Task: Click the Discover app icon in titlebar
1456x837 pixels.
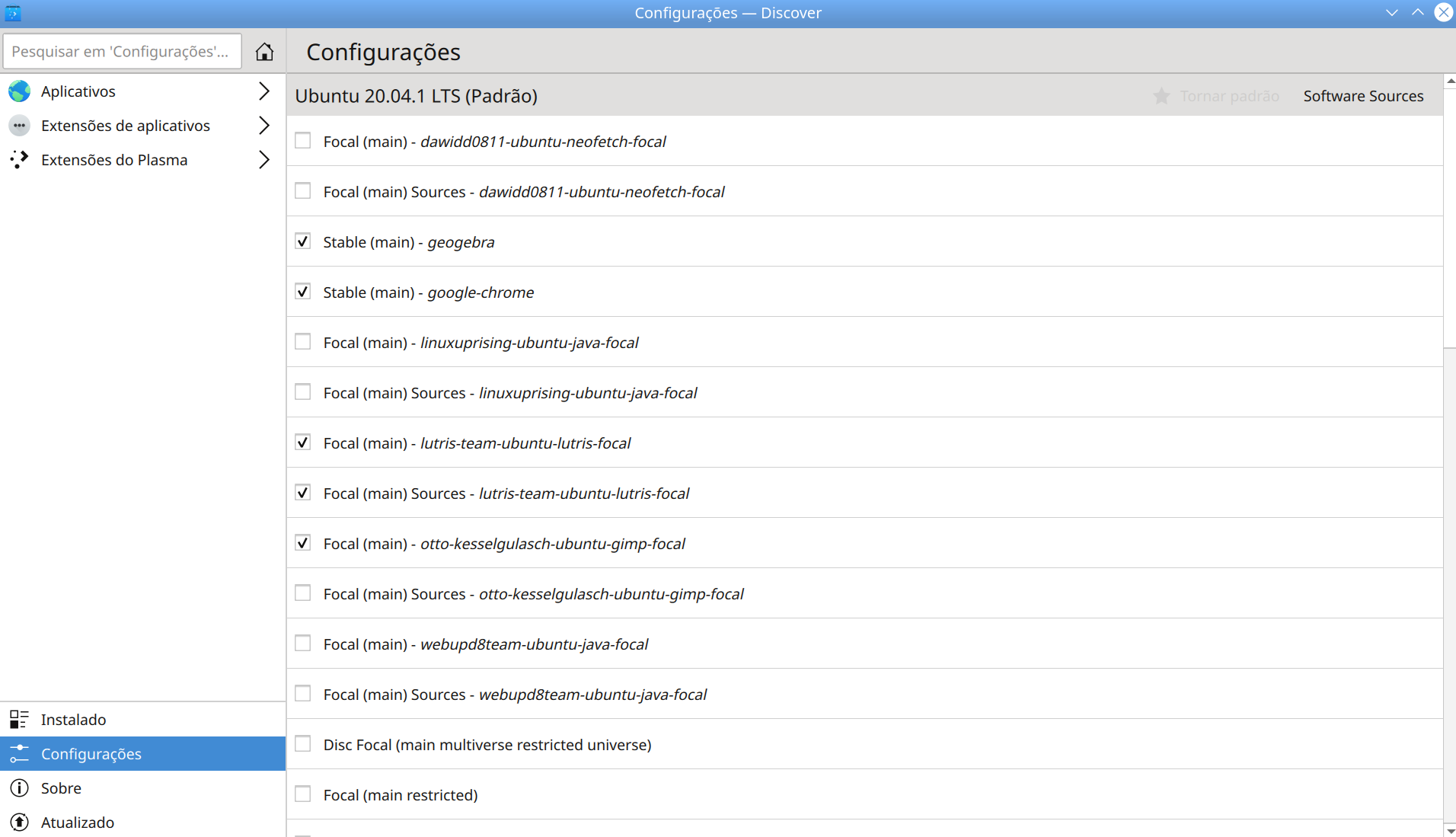Action: point(13,13)
